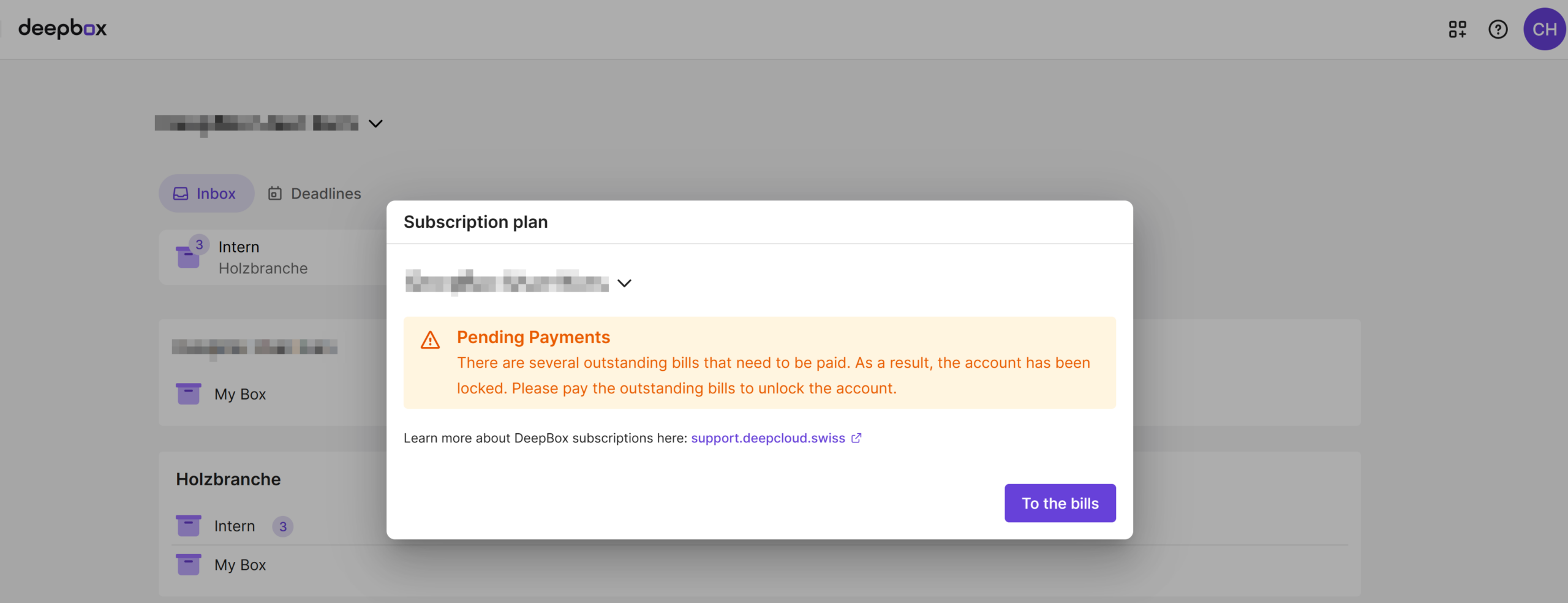
Task: Click the deepbox logo
Action: click(x=62, y=28)
